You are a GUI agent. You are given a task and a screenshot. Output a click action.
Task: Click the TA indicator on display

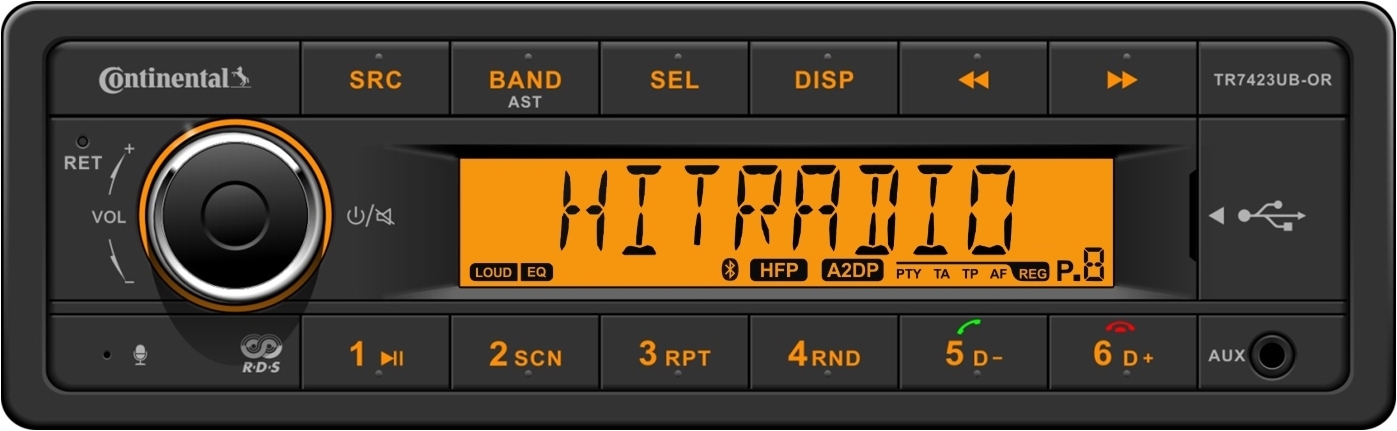(x=941, y=273)
